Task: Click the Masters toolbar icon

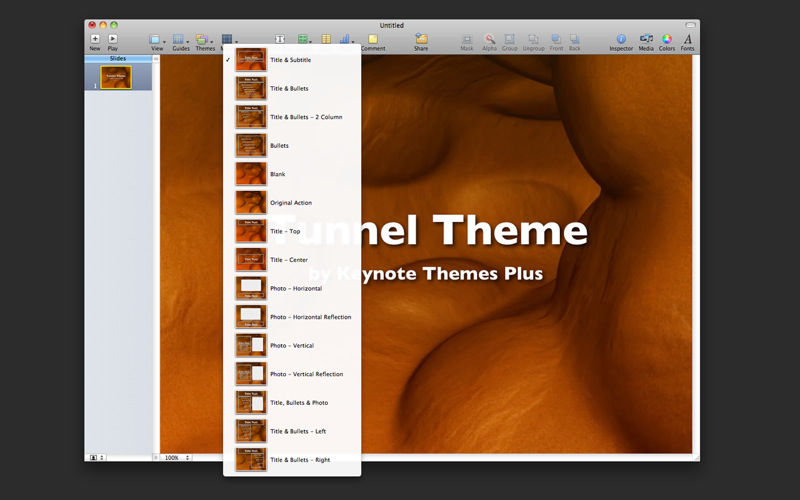Action: (227, 39)
